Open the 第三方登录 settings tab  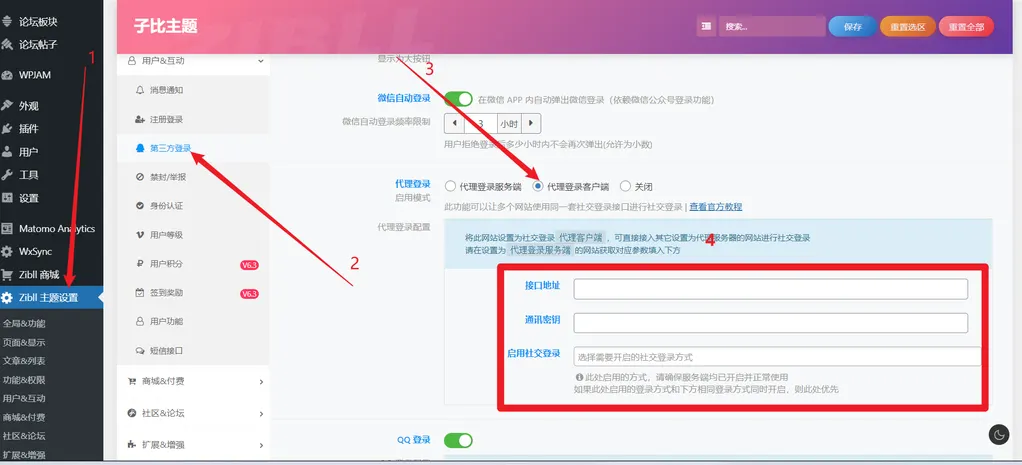pos(194,148)
